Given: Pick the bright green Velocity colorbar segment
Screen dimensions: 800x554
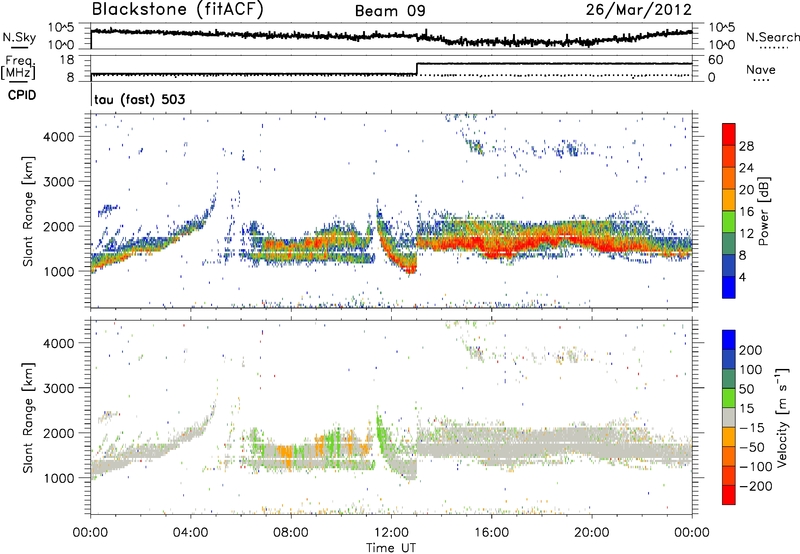Looking at the screenshot, I should tap(729, 398).
